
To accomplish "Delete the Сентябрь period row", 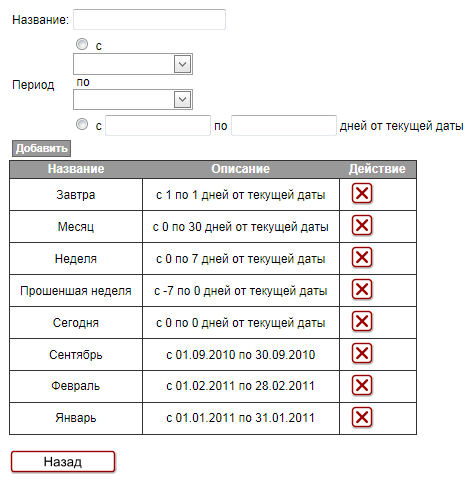I will click(362, 353).
